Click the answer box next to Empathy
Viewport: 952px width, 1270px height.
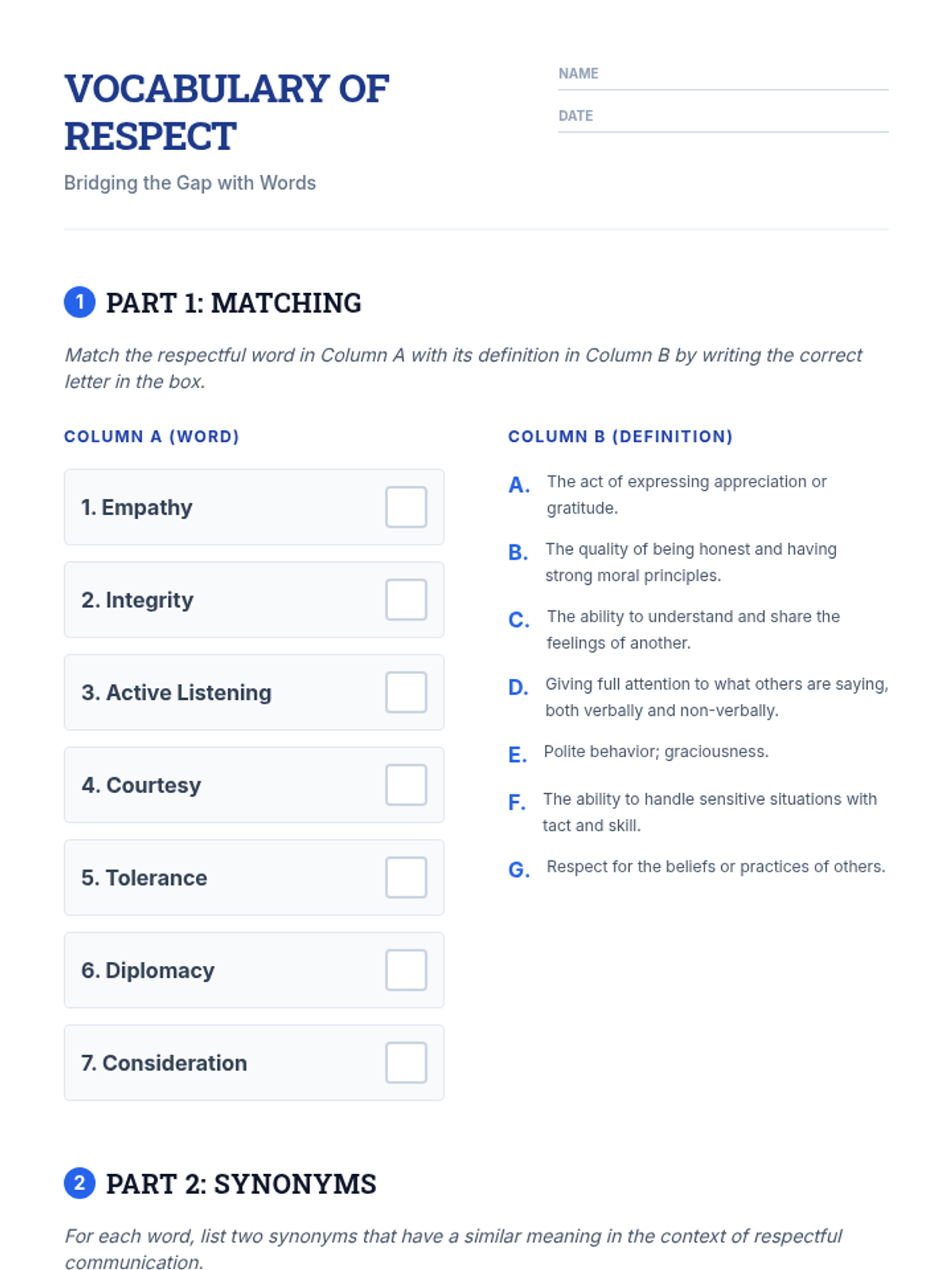tap(406, 507)
